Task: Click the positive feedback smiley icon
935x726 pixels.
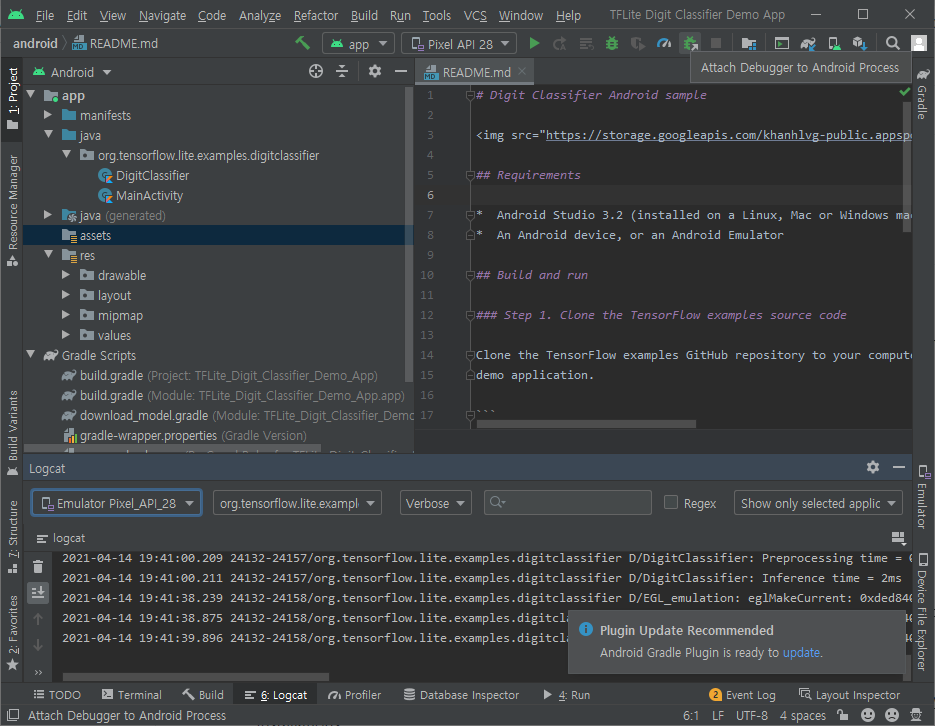Action: pyautogui.click(x=868, y=715)
